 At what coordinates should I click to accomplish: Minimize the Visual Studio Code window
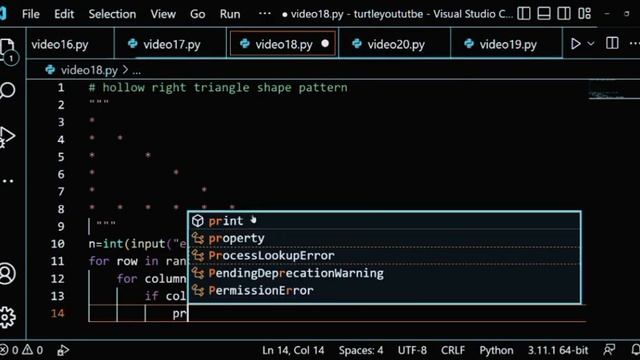tap(607, 14)
